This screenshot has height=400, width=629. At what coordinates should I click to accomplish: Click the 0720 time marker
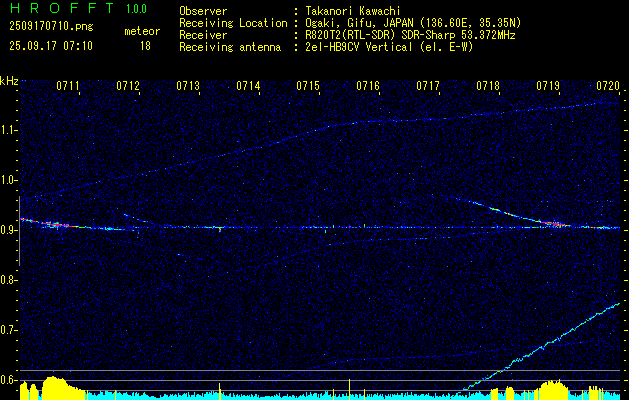click(608, 87)
